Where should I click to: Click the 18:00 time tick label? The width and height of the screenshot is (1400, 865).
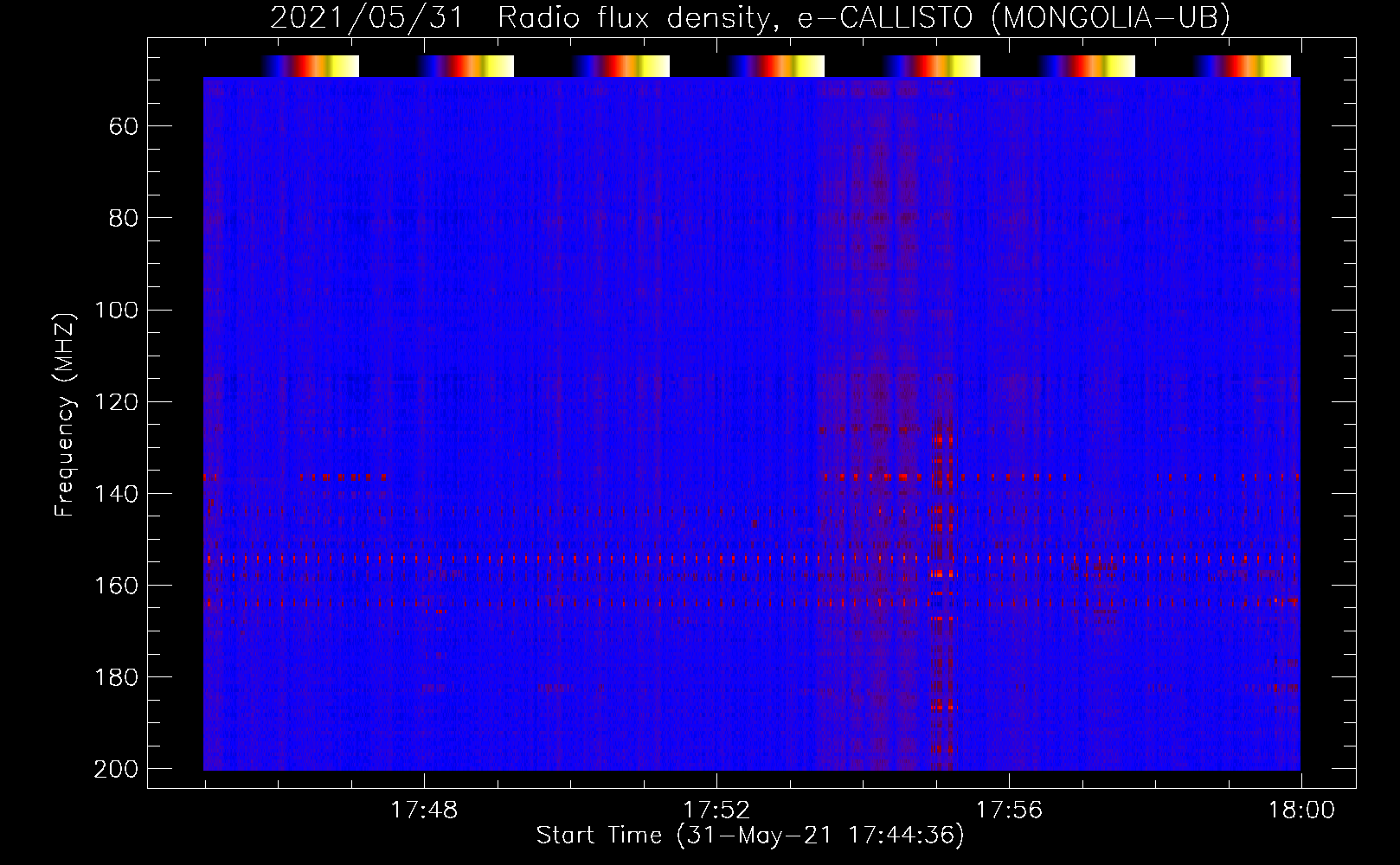(1301, 811)
